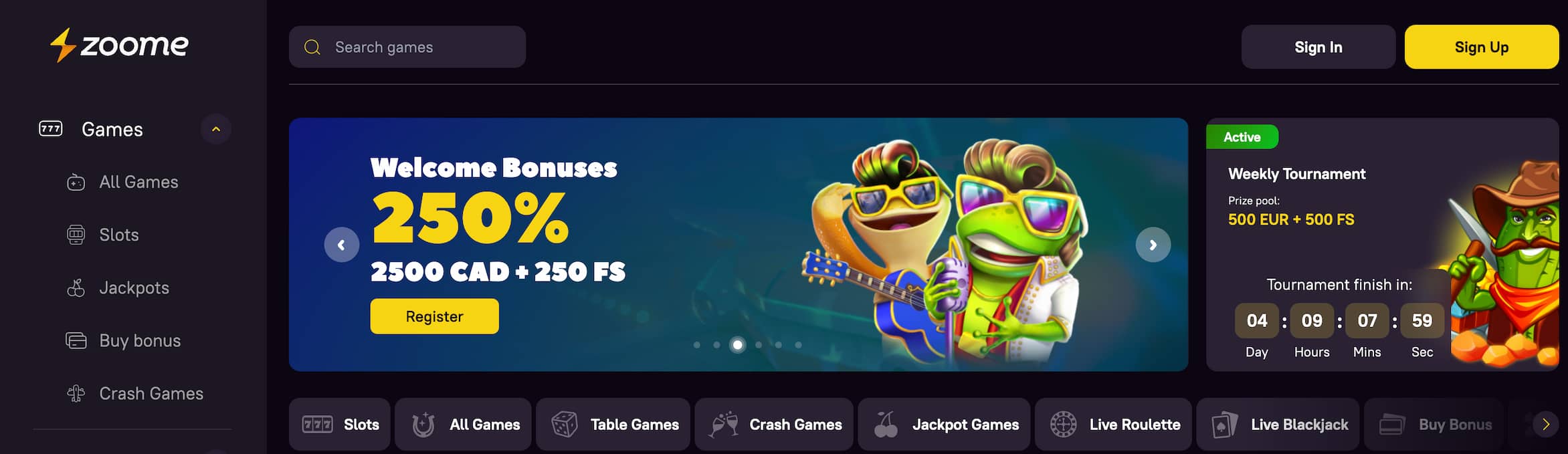Show next banner slide with right arrow
1568x454 pixels.
coord(1153,245)
